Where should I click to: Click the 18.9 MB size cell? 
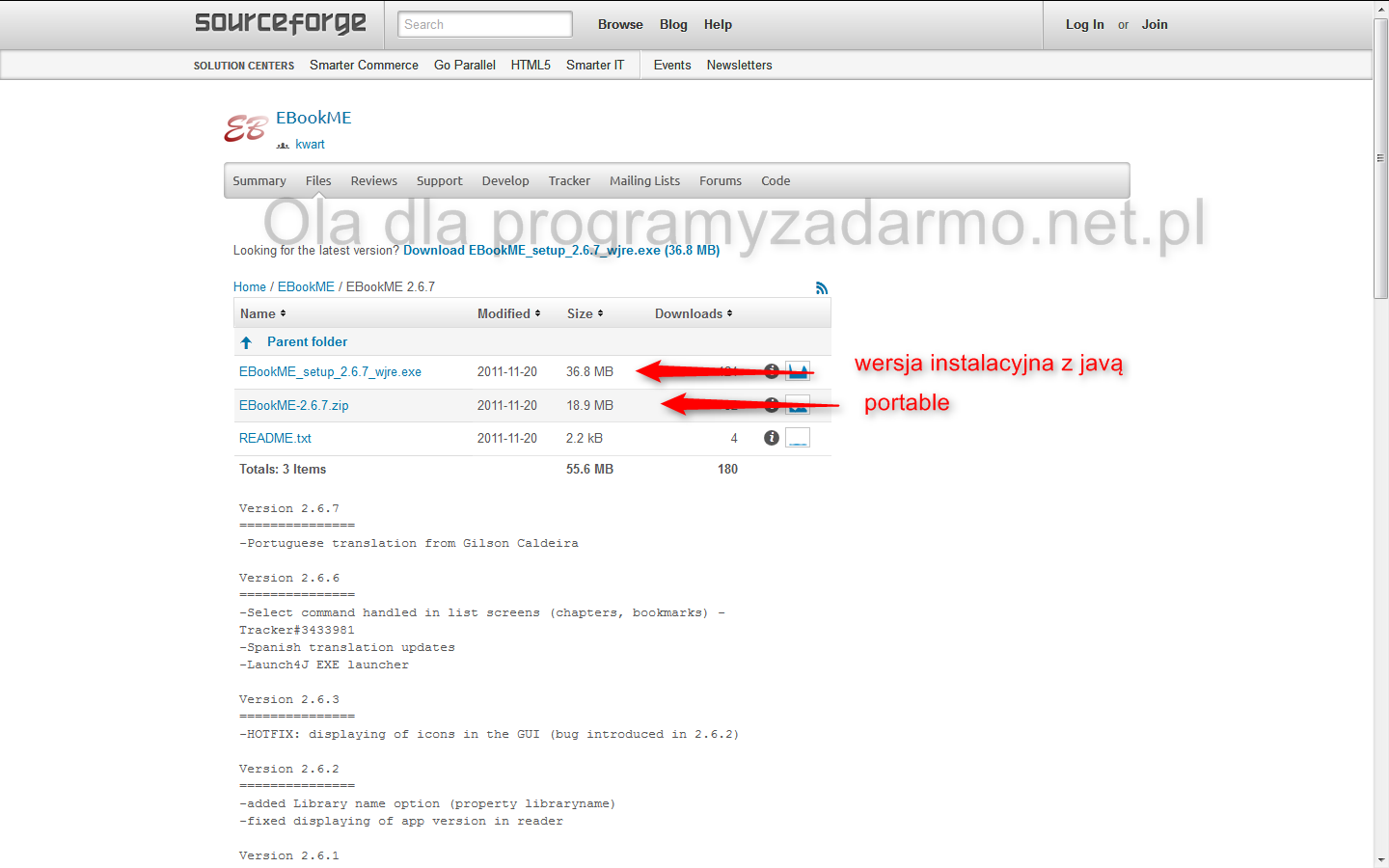click(x=589, y=405)
